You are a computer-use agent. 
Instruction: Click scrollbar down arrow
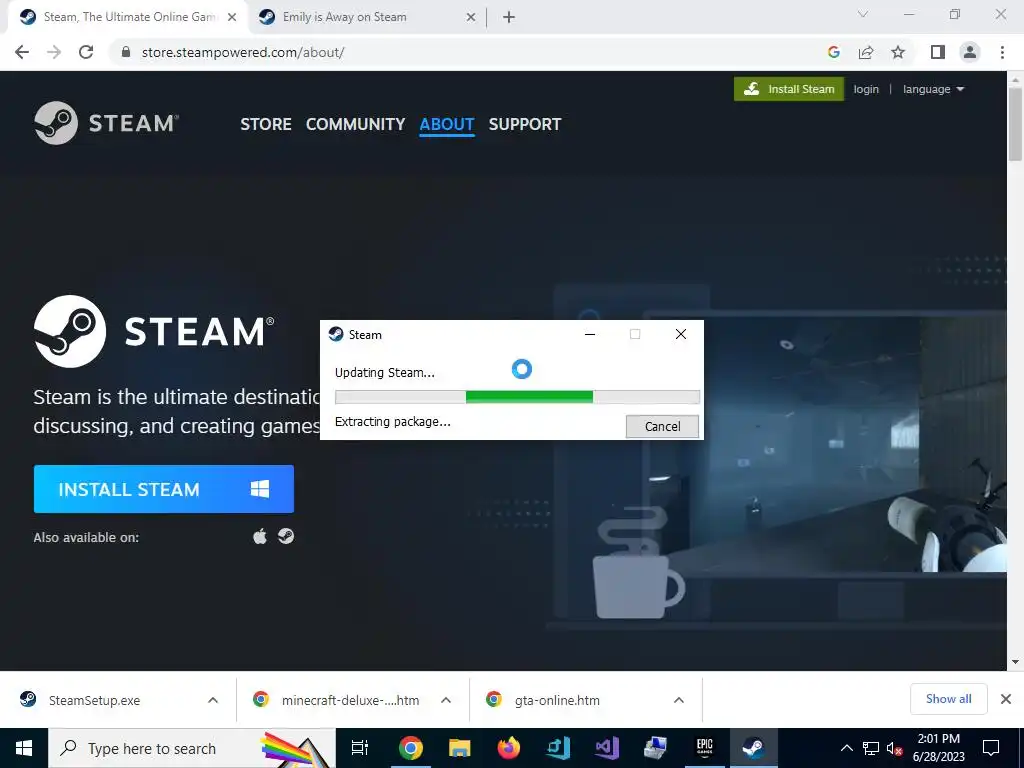(1015, 662)
